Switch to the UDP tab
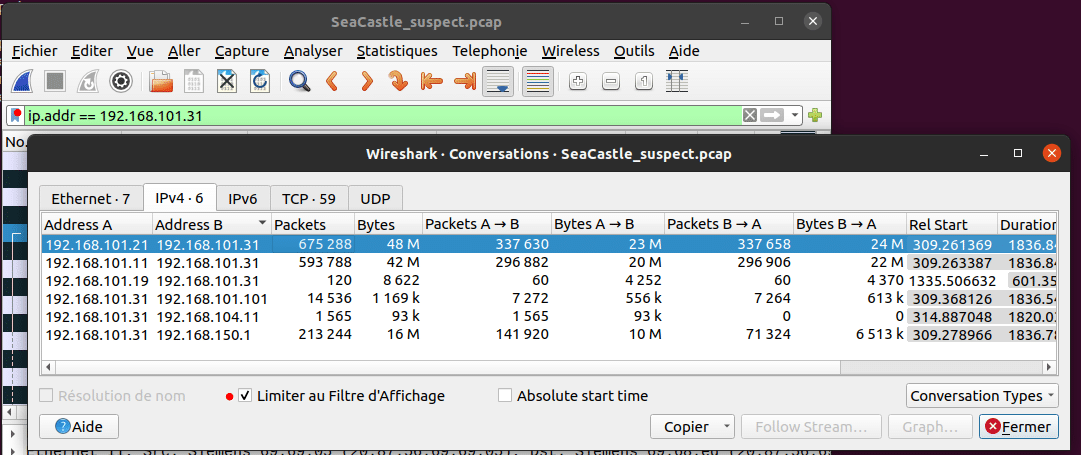The image size is (1081, 455). click(x=375, y=199)
